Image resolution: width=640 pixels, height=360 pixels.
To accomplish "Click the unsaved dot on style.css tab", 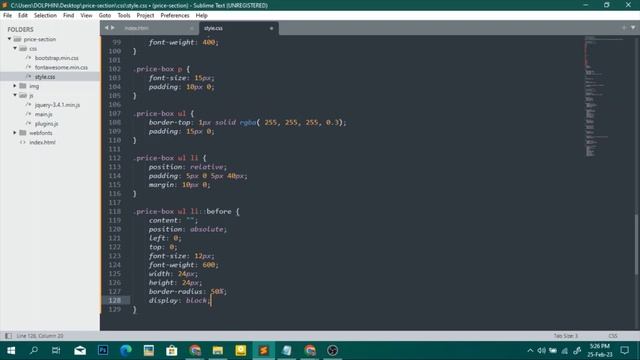I will tap(271, 28).
